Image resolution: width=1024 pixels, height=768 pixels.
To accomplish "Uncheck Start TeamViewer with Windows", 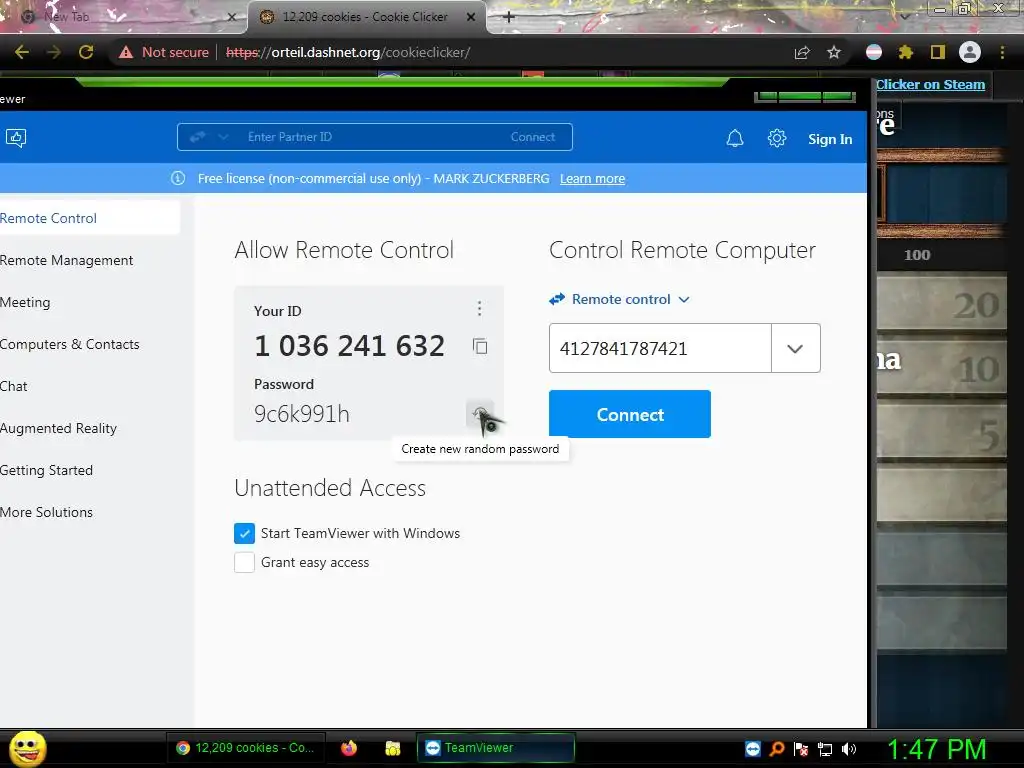I will click(244, 534).
